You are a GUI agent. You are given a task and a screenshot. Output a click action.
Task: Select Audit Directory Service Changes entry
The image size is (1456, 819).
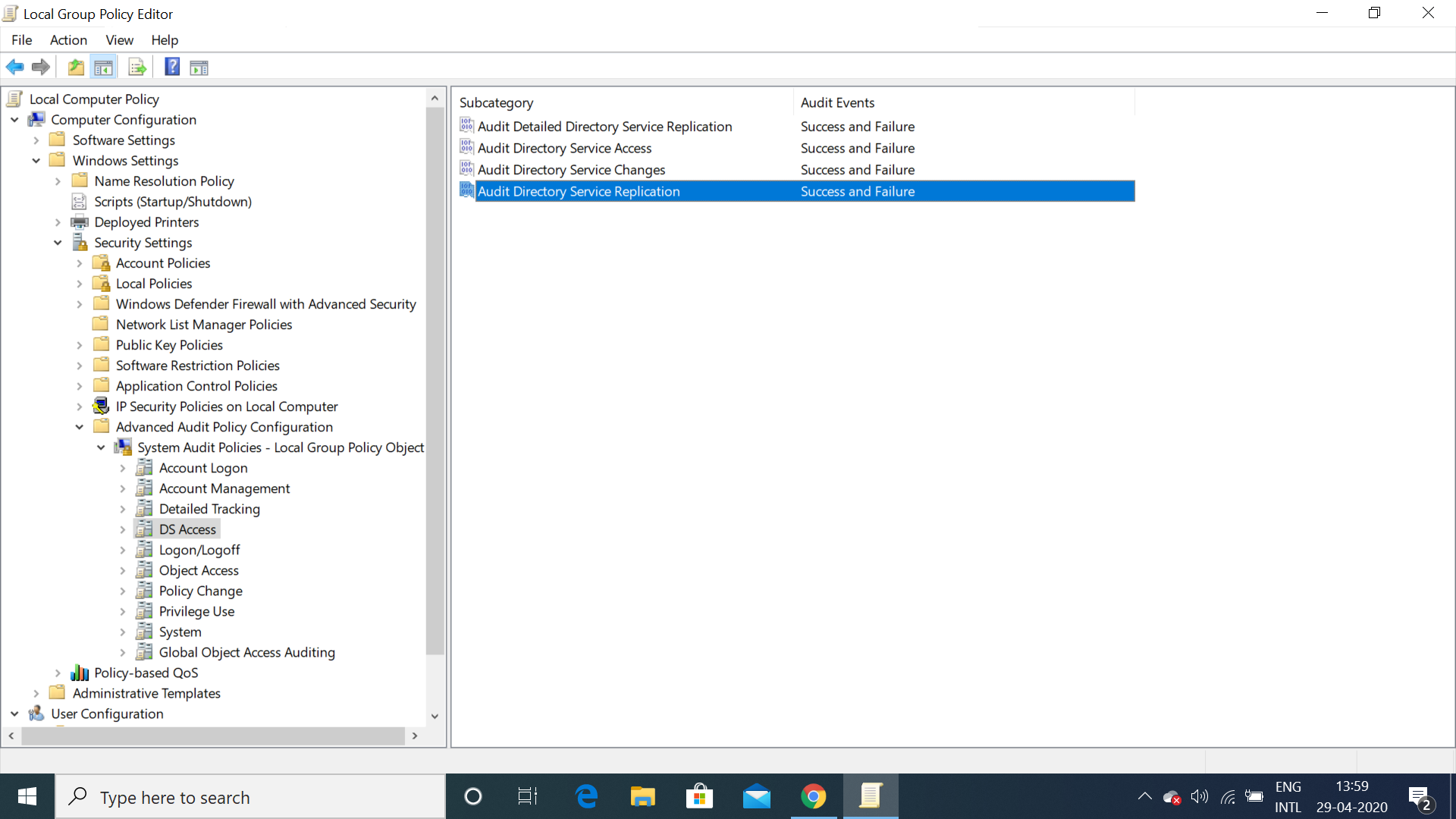pos(571,170)
